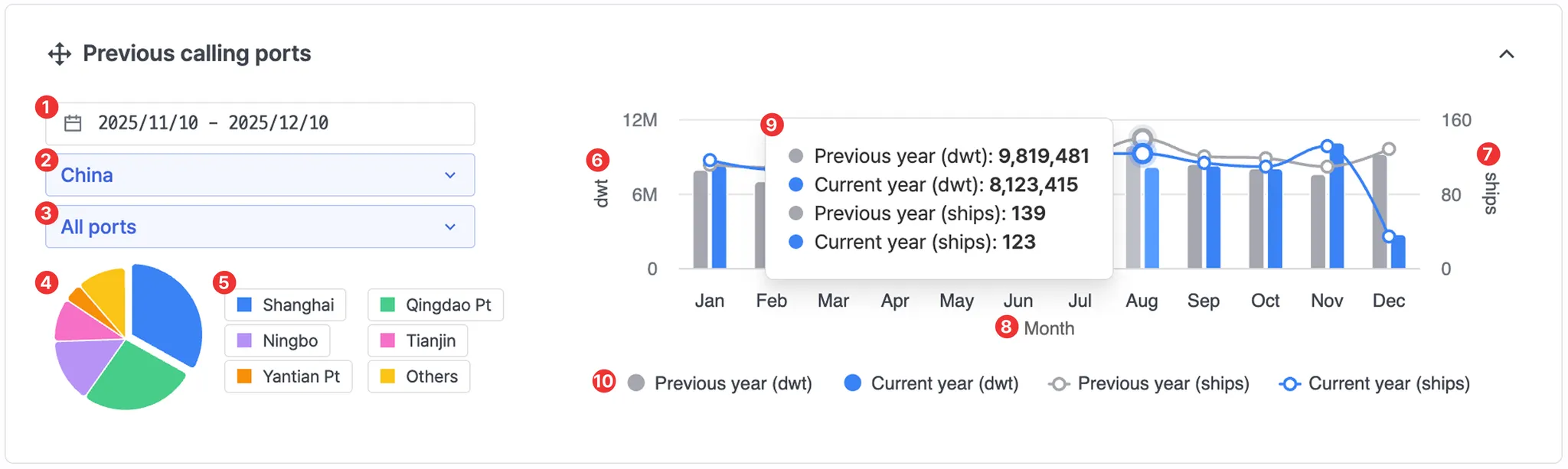The image size is (1568, 469).
Task: Click the calendar icon in date field
Action: point(73,123)
